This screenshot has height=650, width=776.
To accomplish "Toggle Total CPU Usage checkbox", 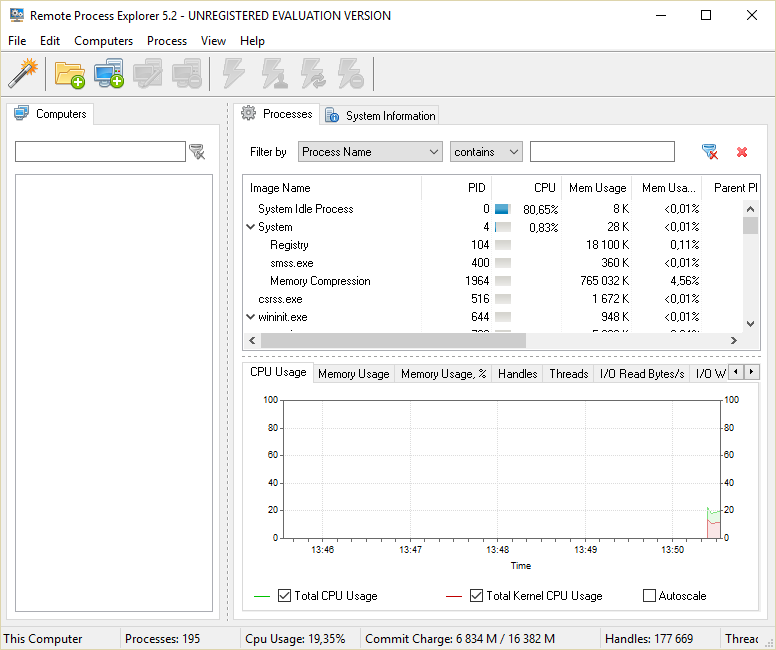I will tap(284, 595).
